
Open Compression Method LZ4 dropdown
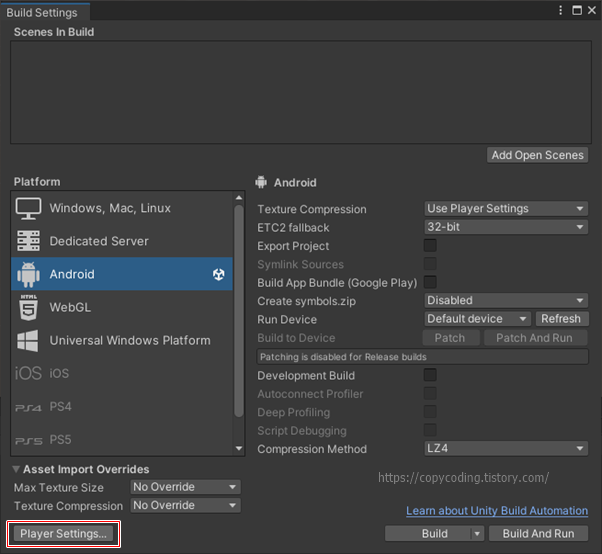[506, 448]
